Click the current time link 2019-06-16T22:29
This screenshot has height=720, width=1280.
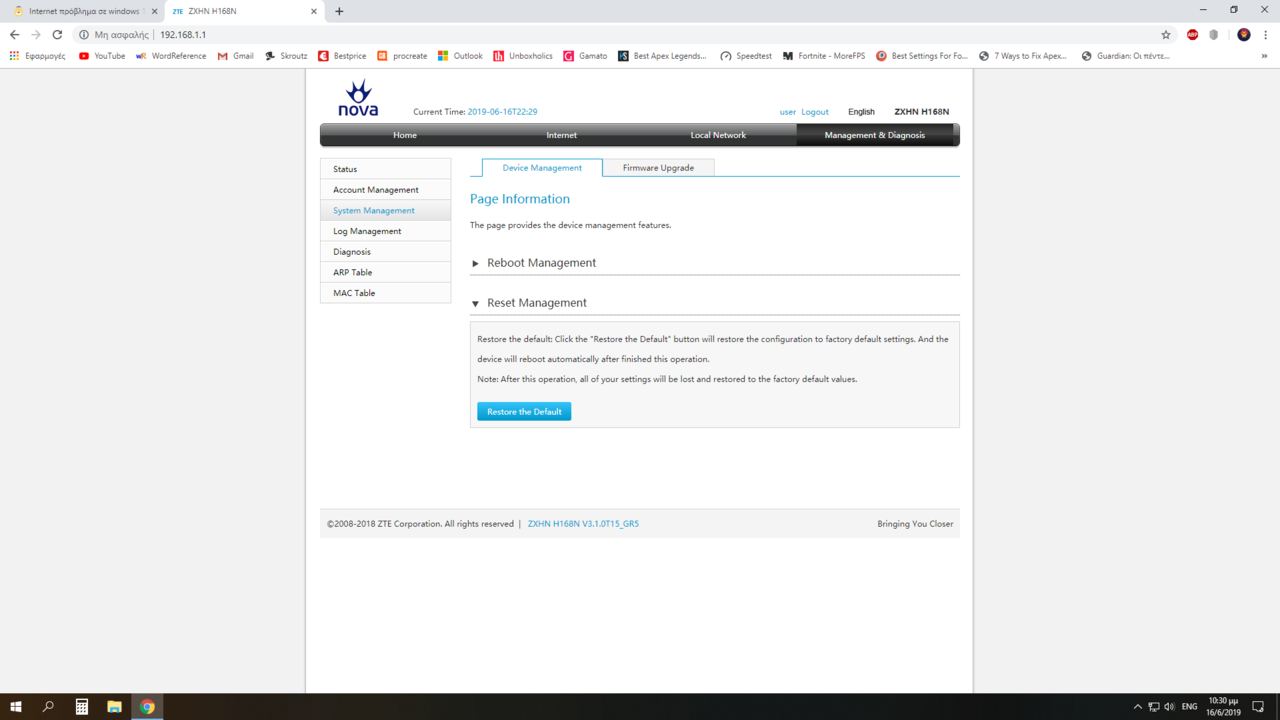[x=502, y=112]
